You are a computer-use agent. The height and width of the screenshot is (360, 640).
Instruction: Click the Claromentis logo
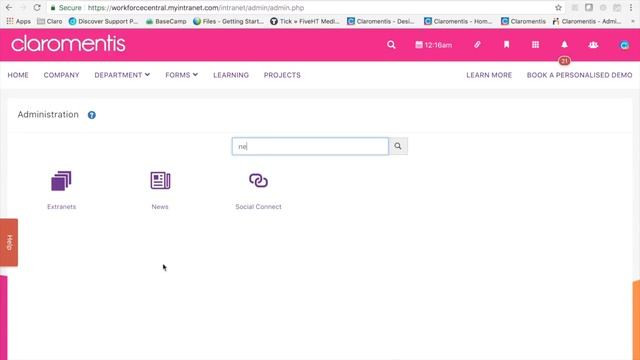pyautogui.click(x=68, y=44)
